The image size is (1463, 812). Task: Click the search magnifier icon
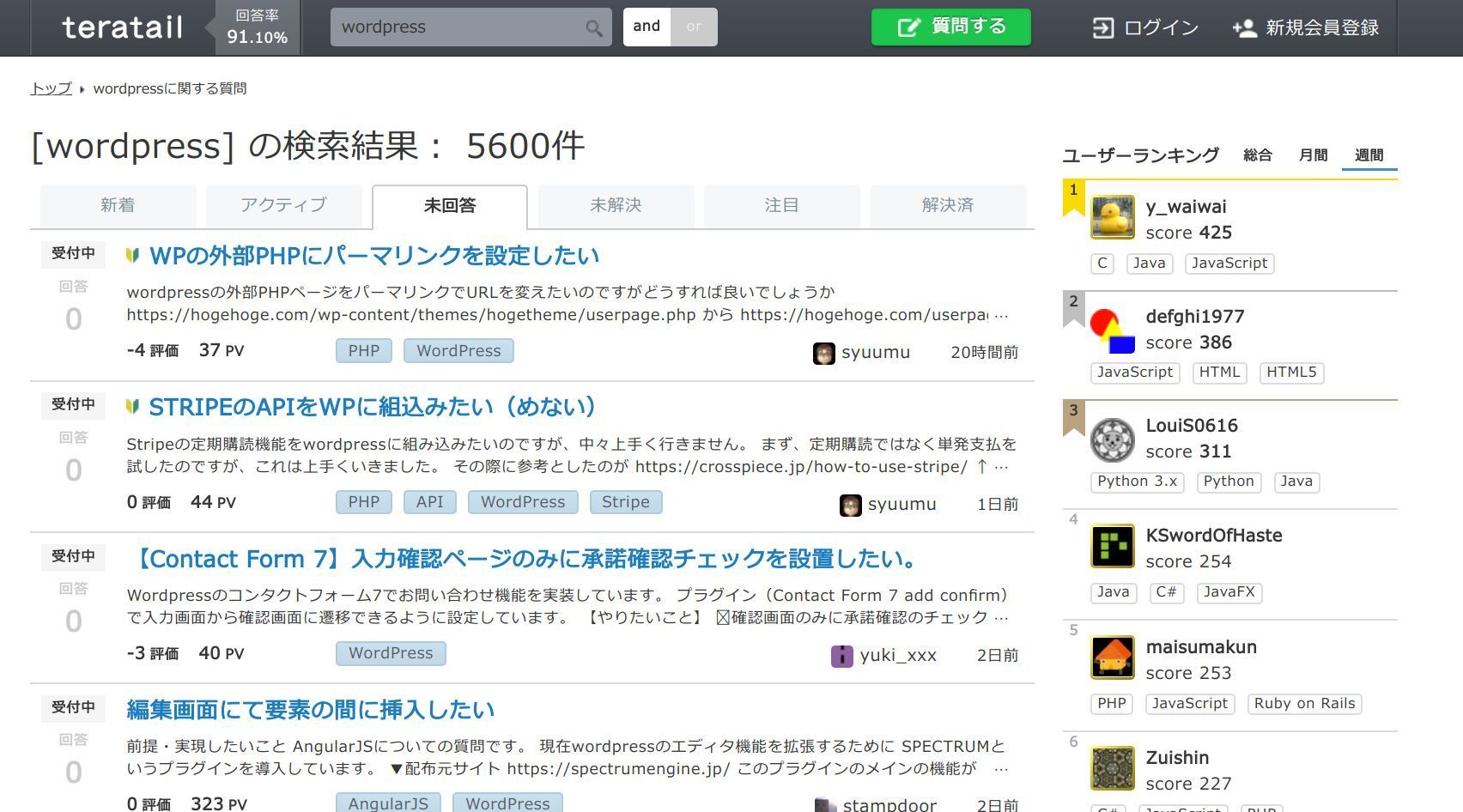pos(593,28)
